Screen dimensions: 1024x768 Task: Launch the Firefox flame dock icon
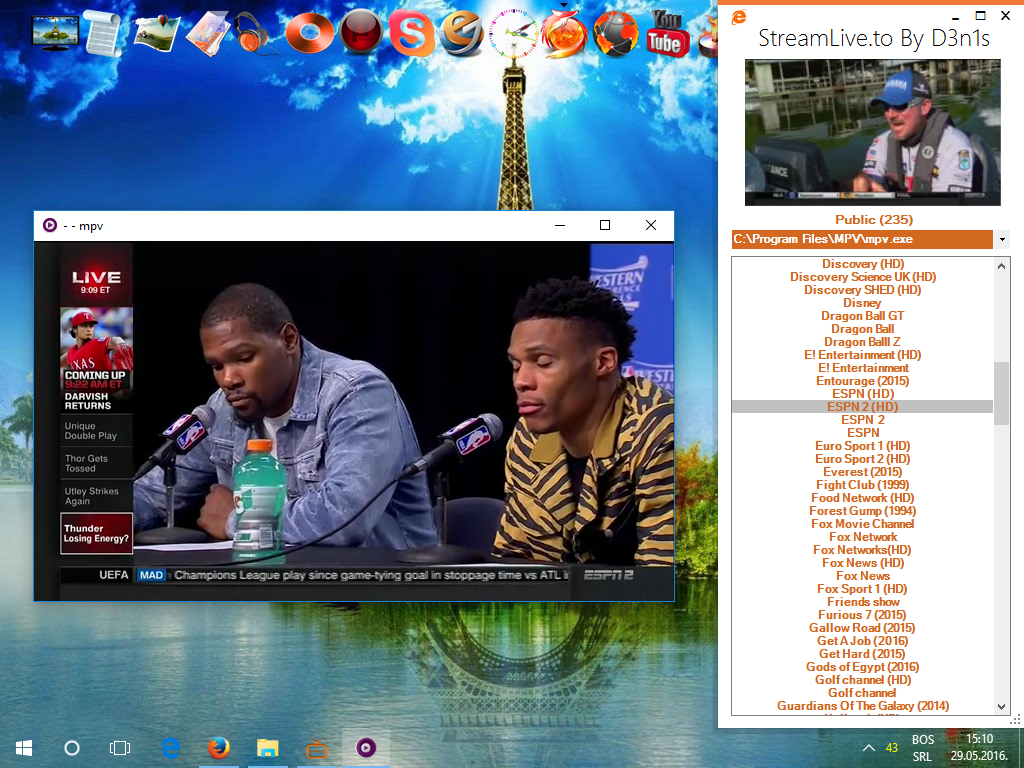tap(564, 34)
